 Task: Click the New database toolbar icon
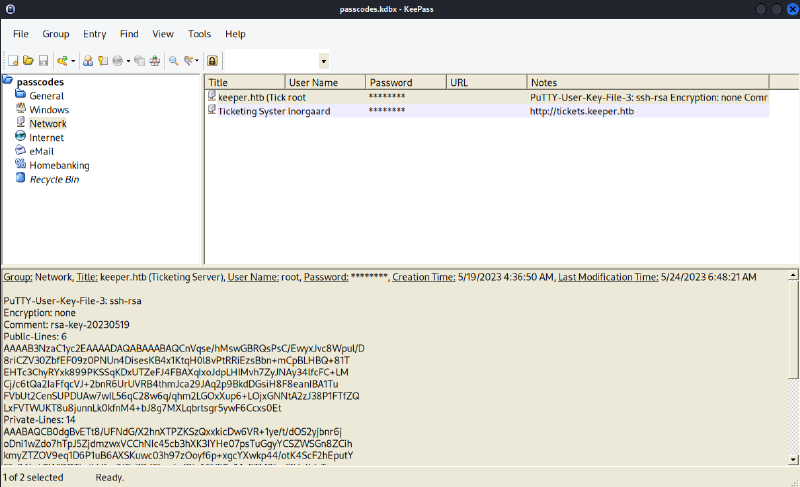[x=13, y=61]
